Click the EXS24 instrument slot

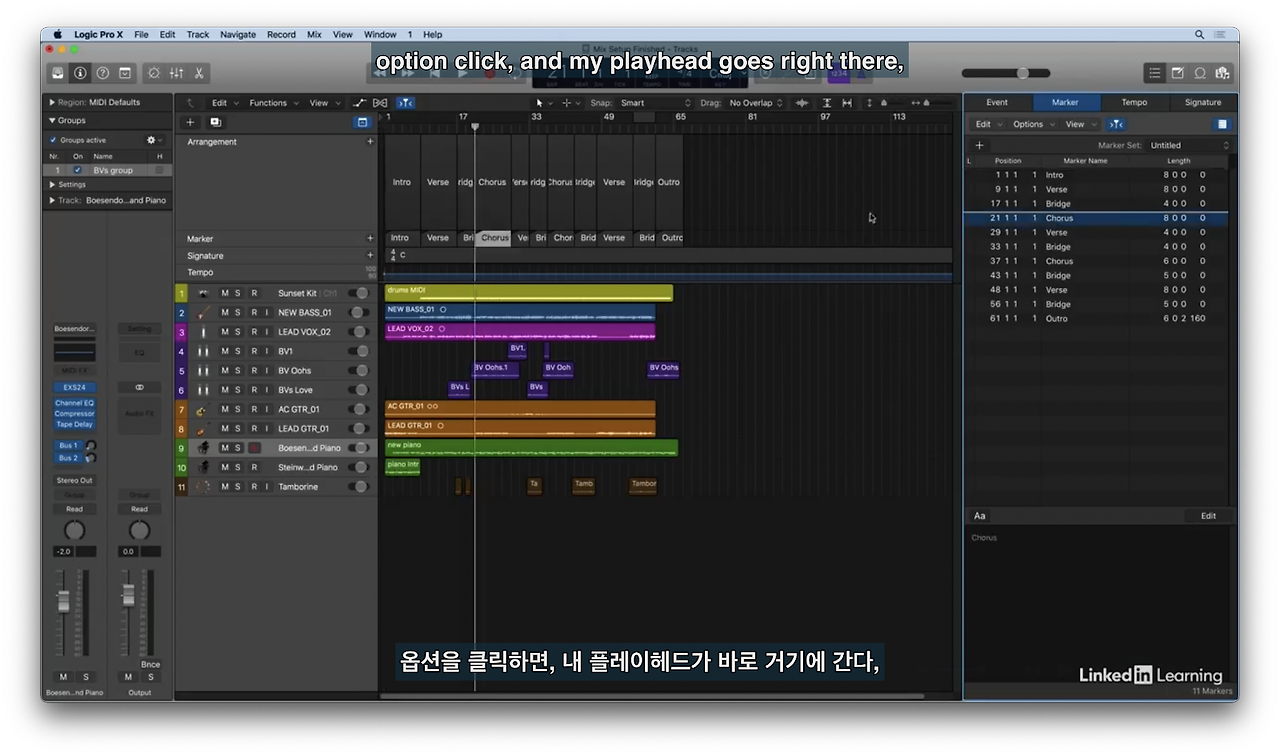click(x=74, y=387)
